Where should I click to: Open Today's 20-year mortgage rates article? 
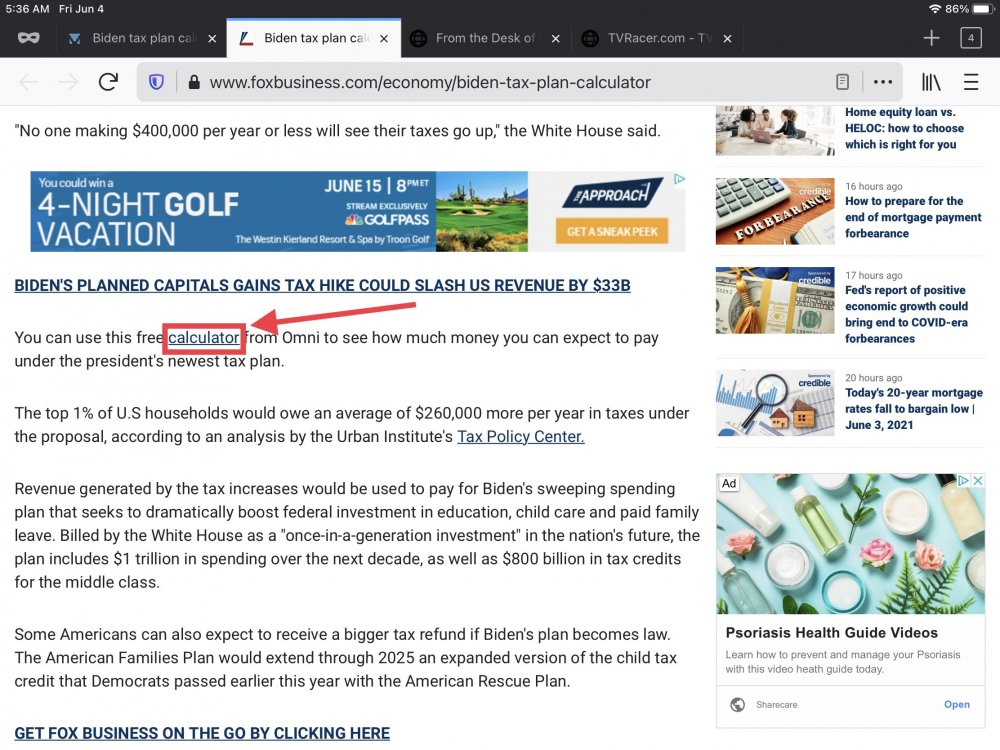[913, 409]
